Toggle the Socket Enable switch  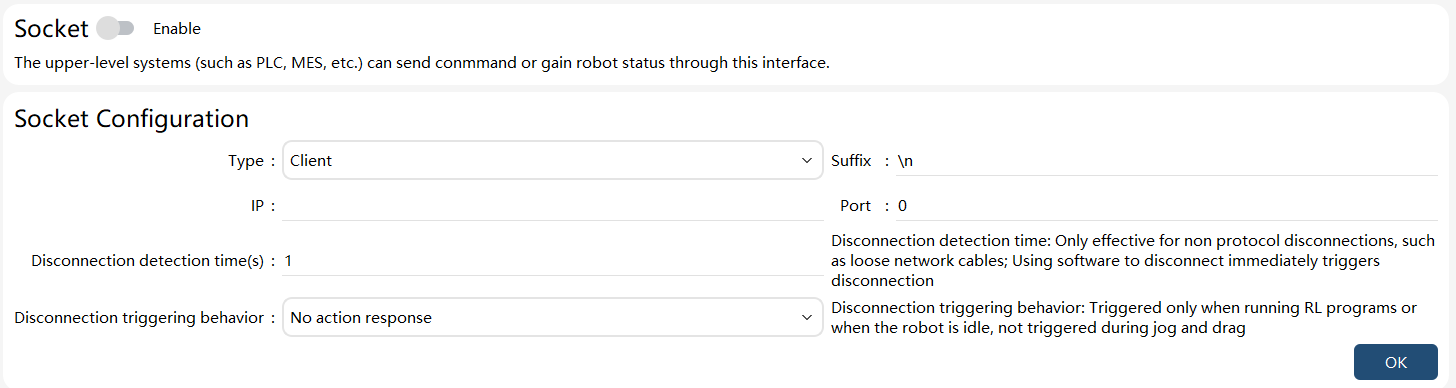click(x=115, y=28)
